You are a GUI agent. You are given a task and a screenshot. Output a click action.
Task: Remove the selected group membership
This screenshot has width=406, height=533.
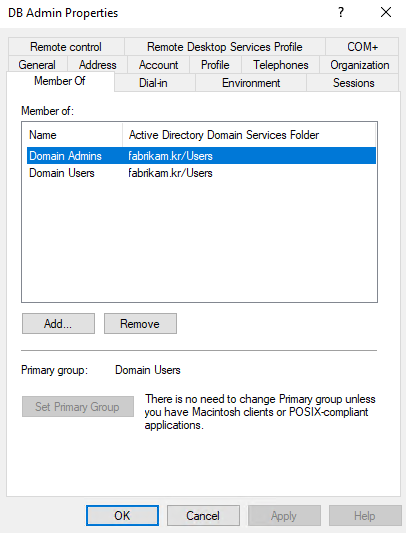pyautogui.click(x=140, y=323)
